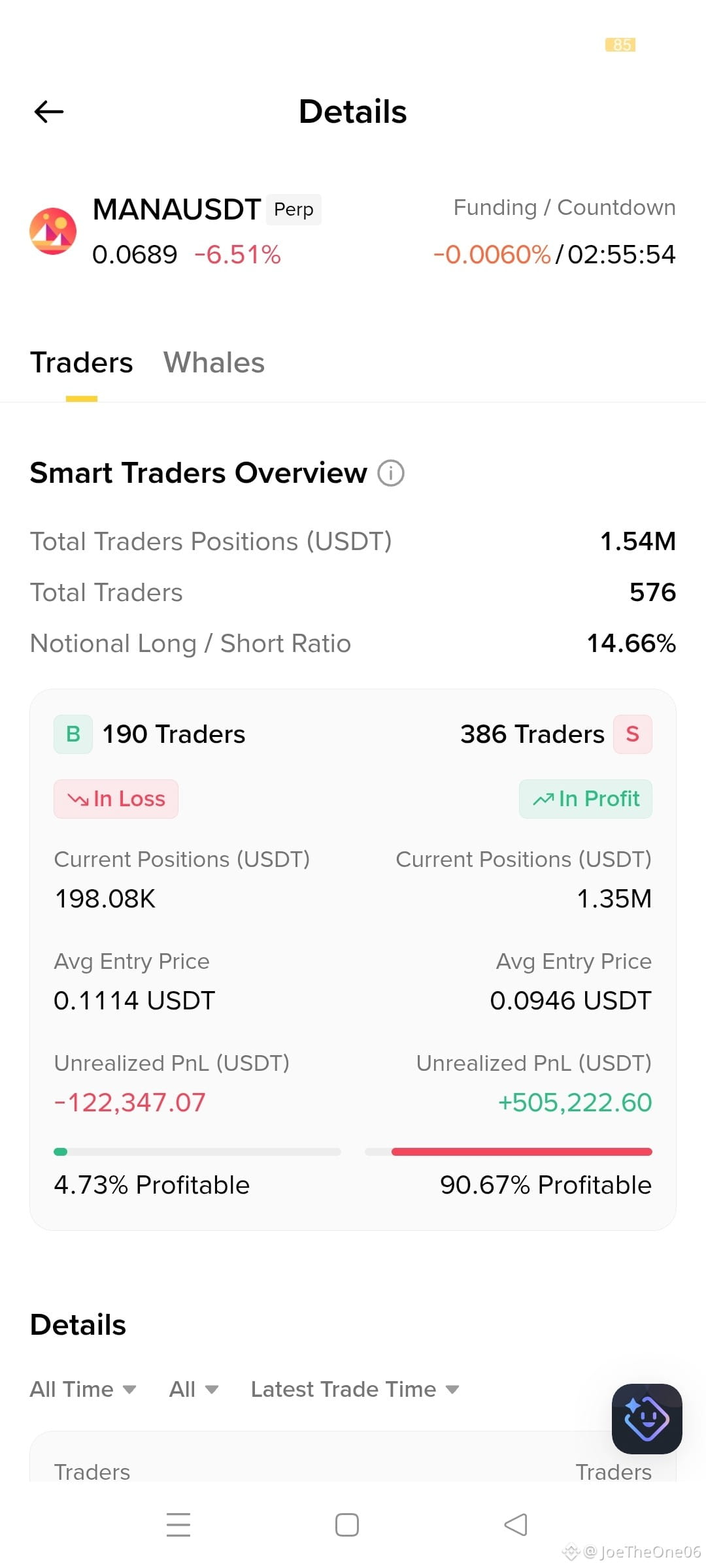Tap the In Loss tag
The width and height of the screenshot is (706, 1568).
coord(116,799)
